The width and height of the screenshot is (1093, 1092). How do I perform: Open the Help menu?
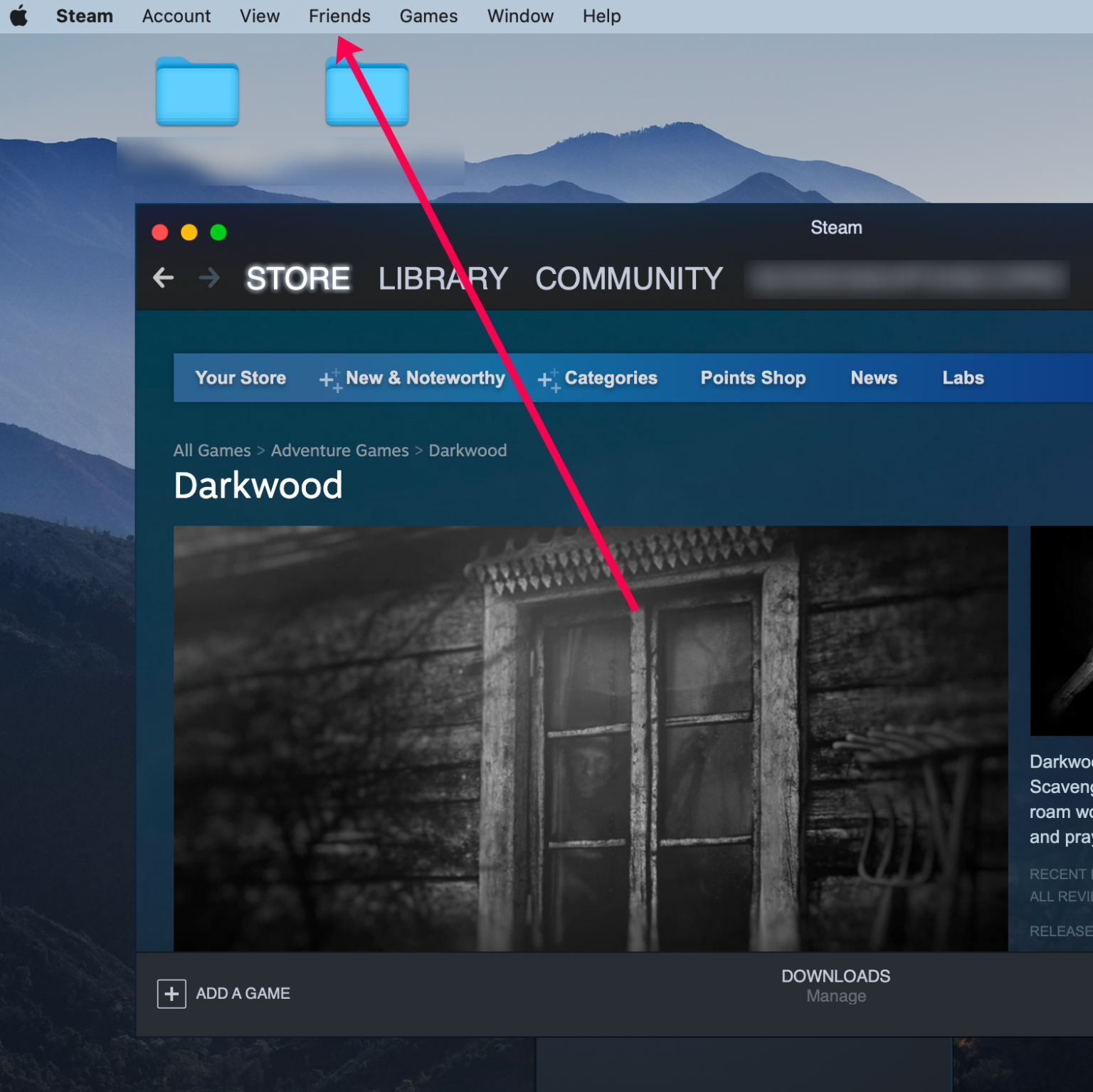(602, 16)
